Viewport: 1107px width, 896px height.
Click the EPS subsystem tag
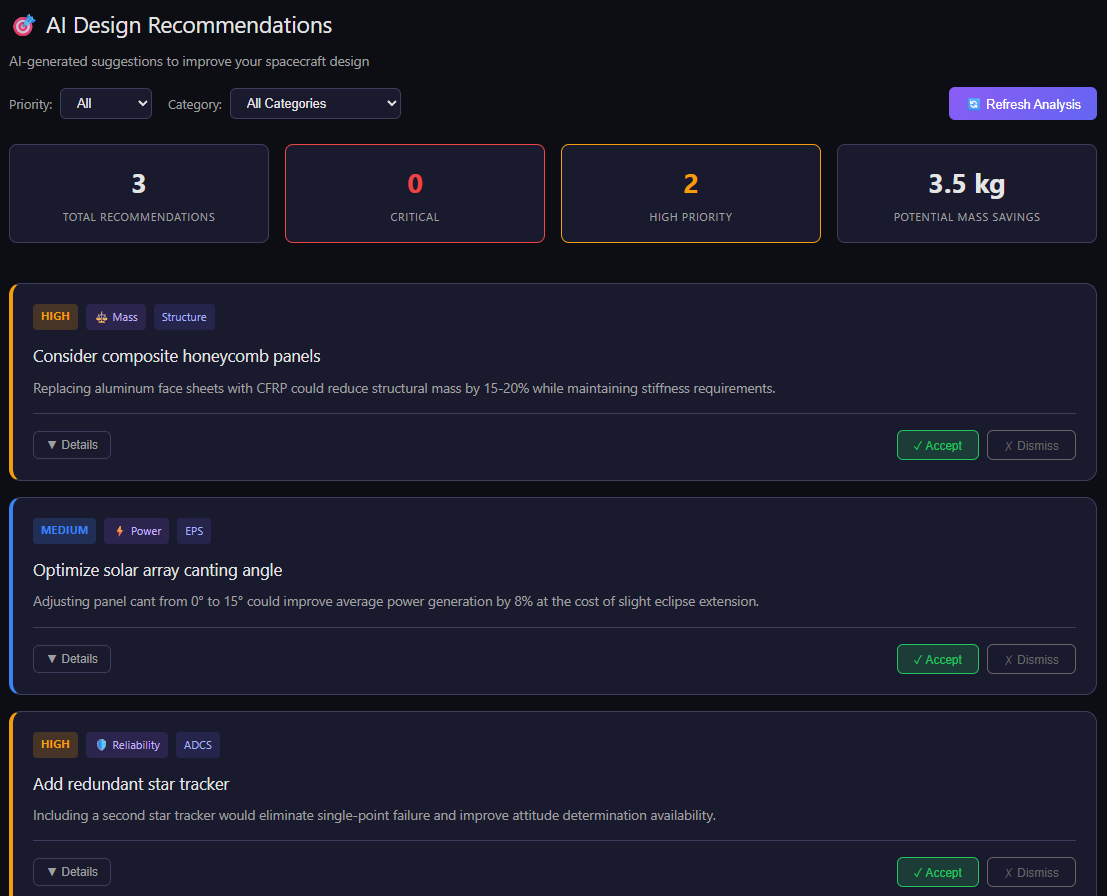coord(194,531)
